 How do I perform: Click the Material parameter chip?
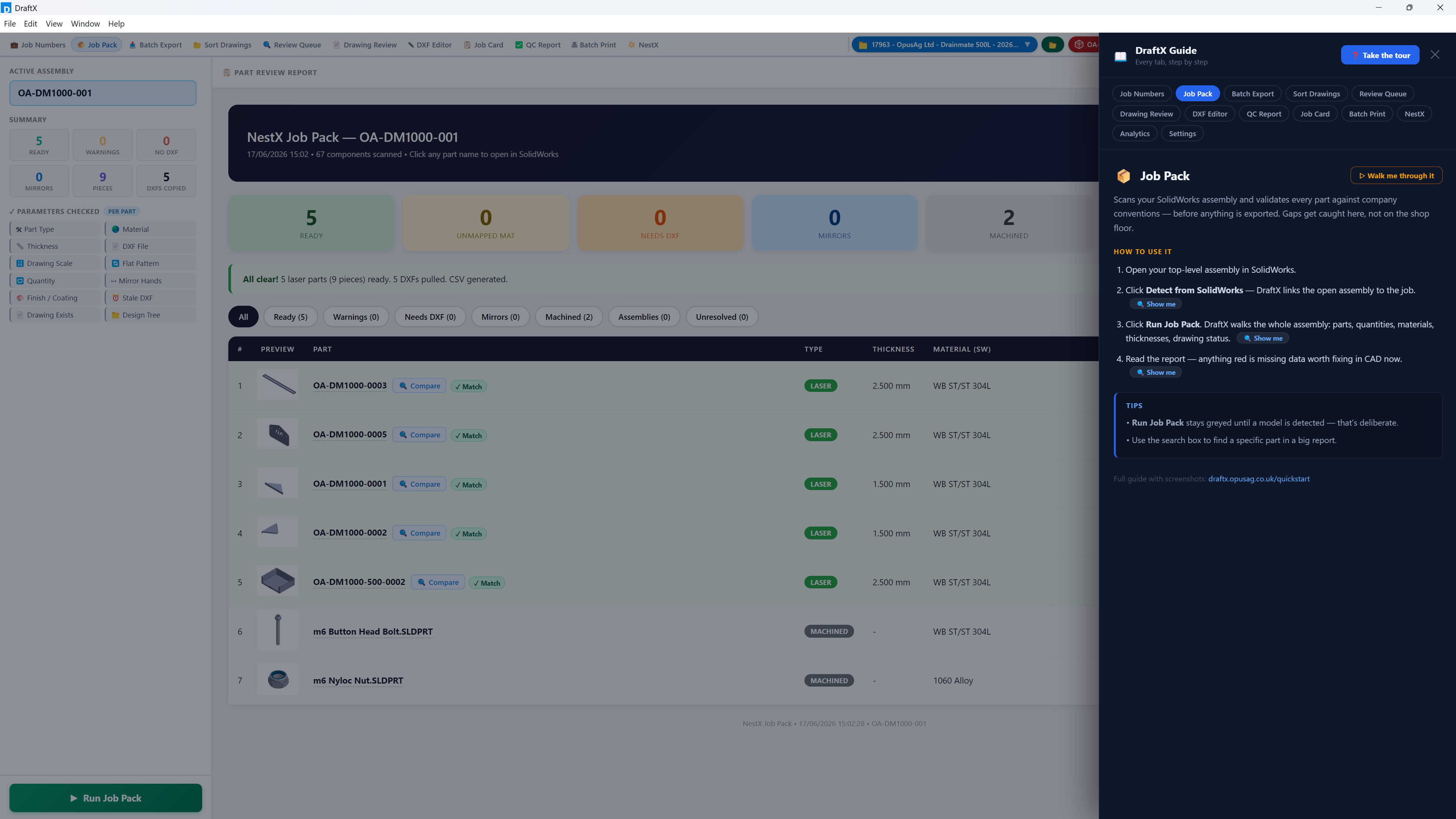(151, 229)
